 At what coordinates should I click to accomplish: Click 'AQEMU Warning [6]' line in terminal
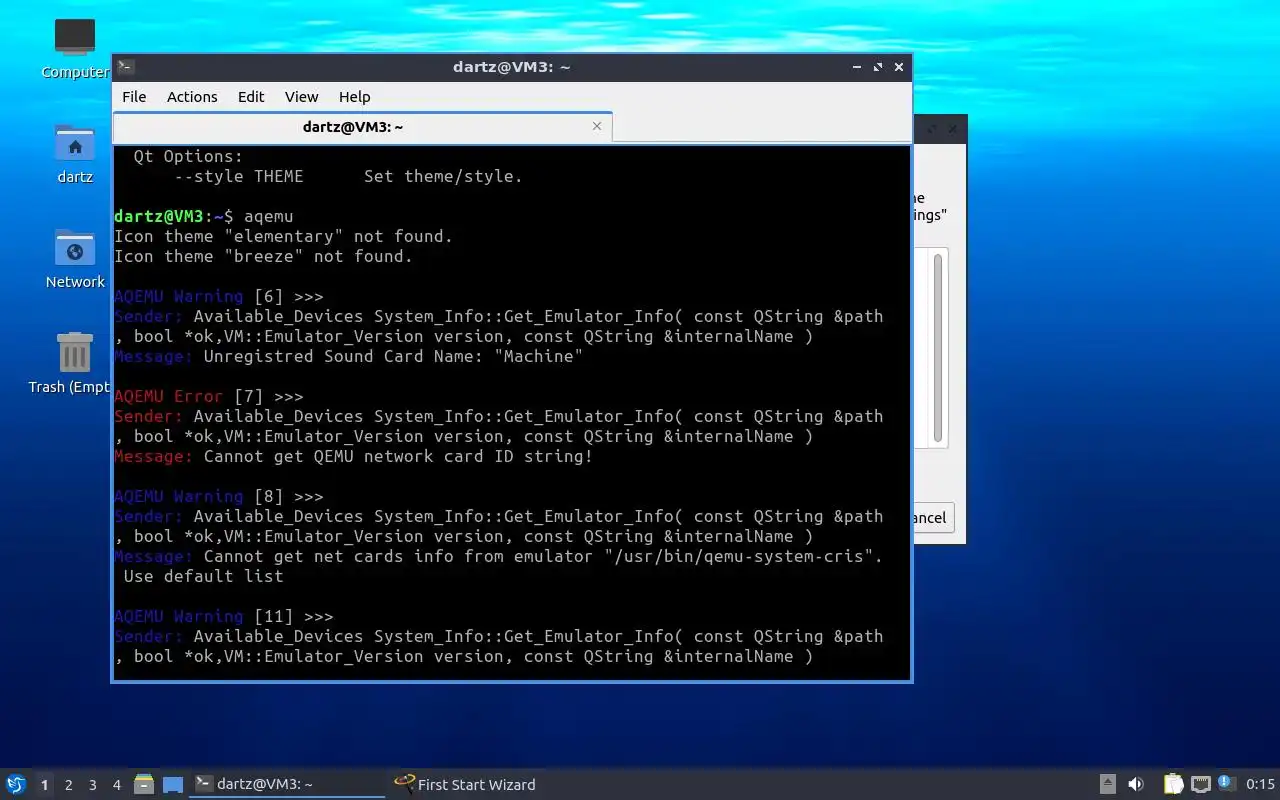(218, 296)
